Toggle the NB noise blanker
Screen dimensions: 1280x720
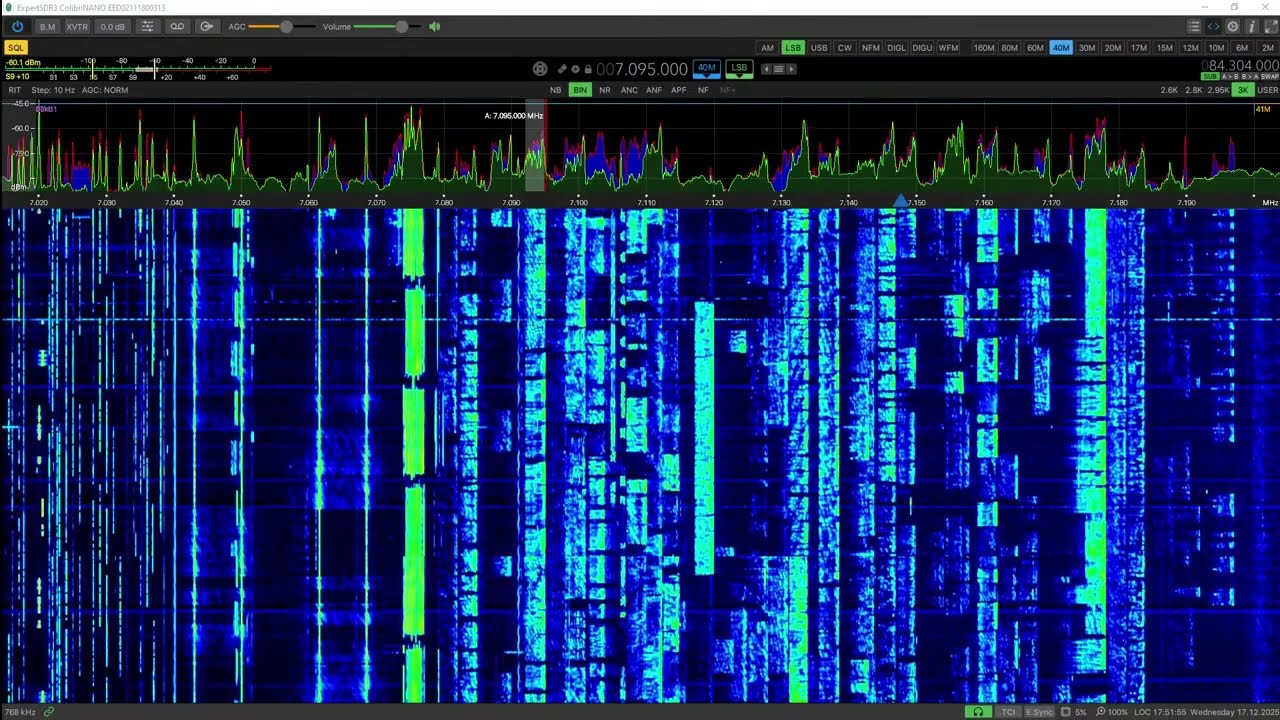[555, 90]
